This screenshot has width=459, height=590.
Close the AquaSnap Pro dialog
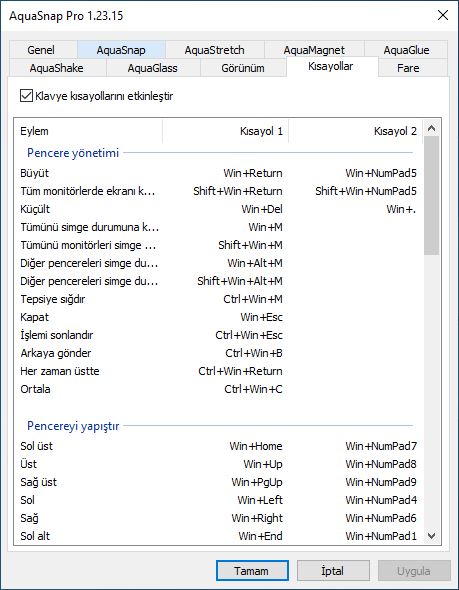(x=443, y=15)
